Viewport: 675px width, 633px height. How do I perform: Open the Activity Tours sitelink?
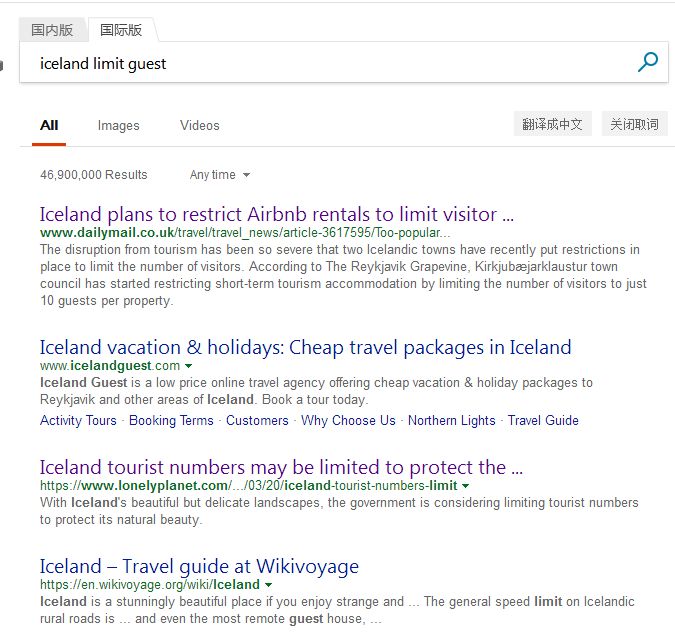coord(78,420)
